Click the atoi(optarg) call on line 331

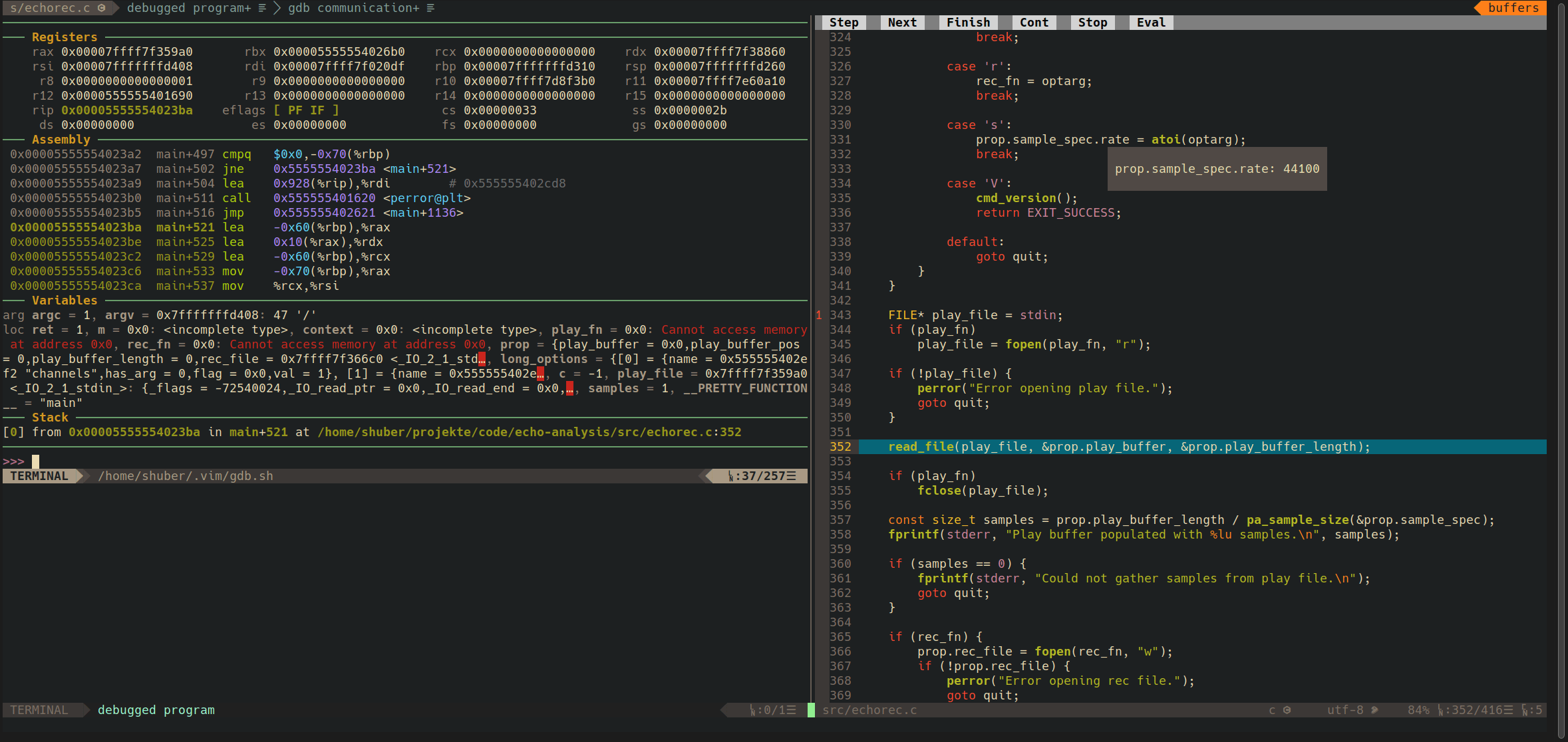tap(1195, 140)
